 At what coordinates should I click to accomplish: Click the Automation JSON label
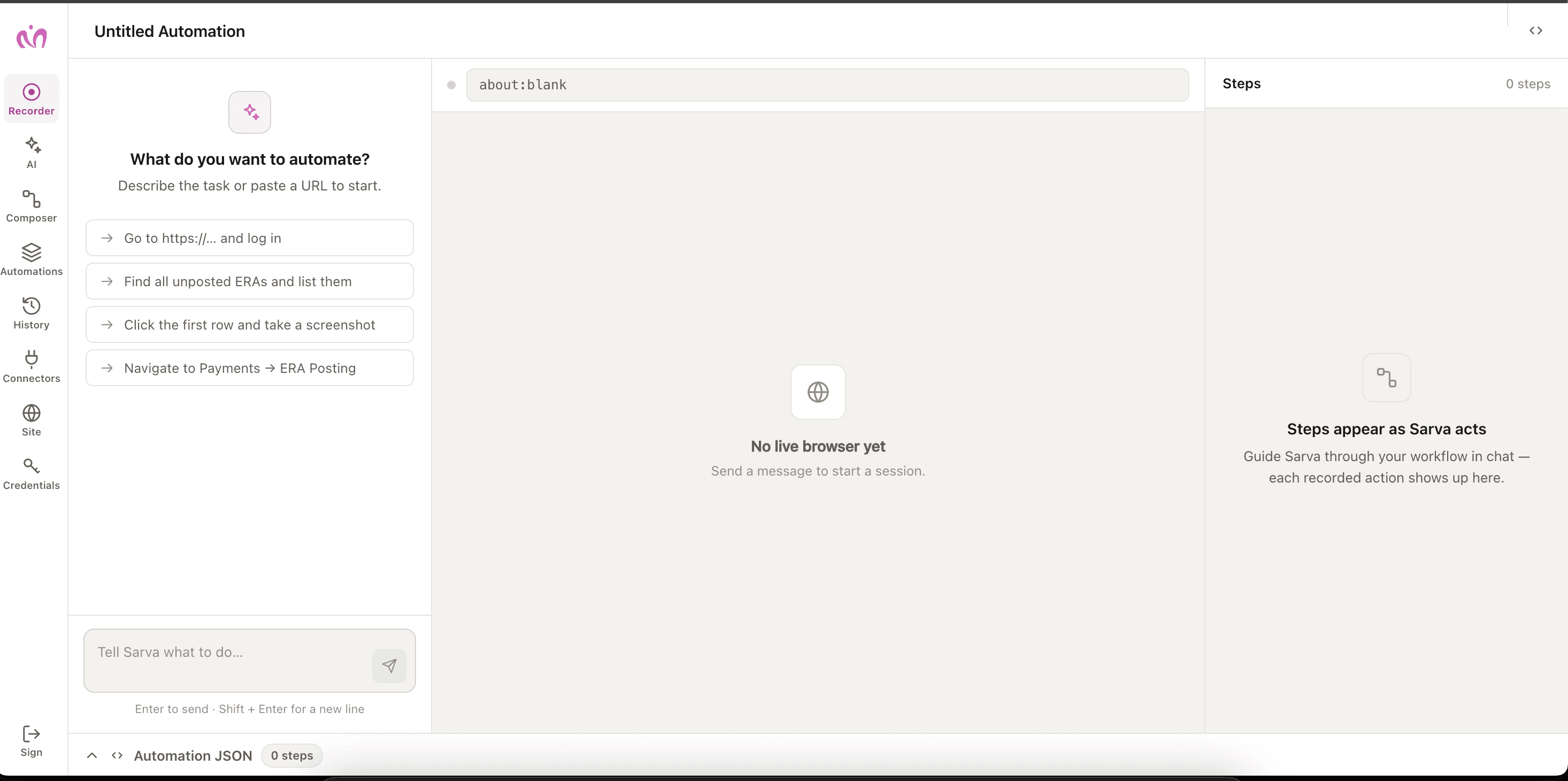193,755
